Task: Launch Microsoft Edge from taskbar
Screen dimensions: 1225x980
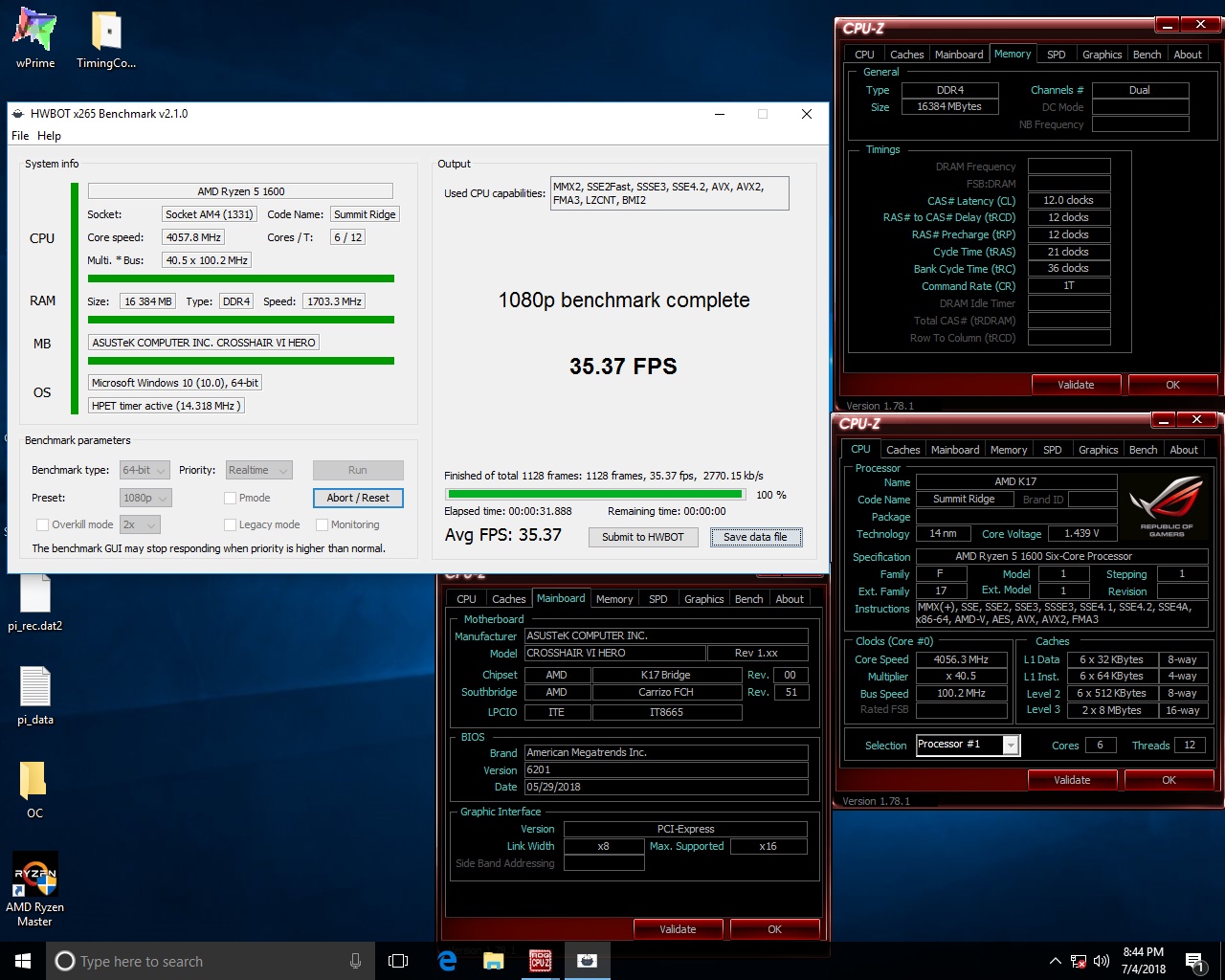Action: click(447, 961)
